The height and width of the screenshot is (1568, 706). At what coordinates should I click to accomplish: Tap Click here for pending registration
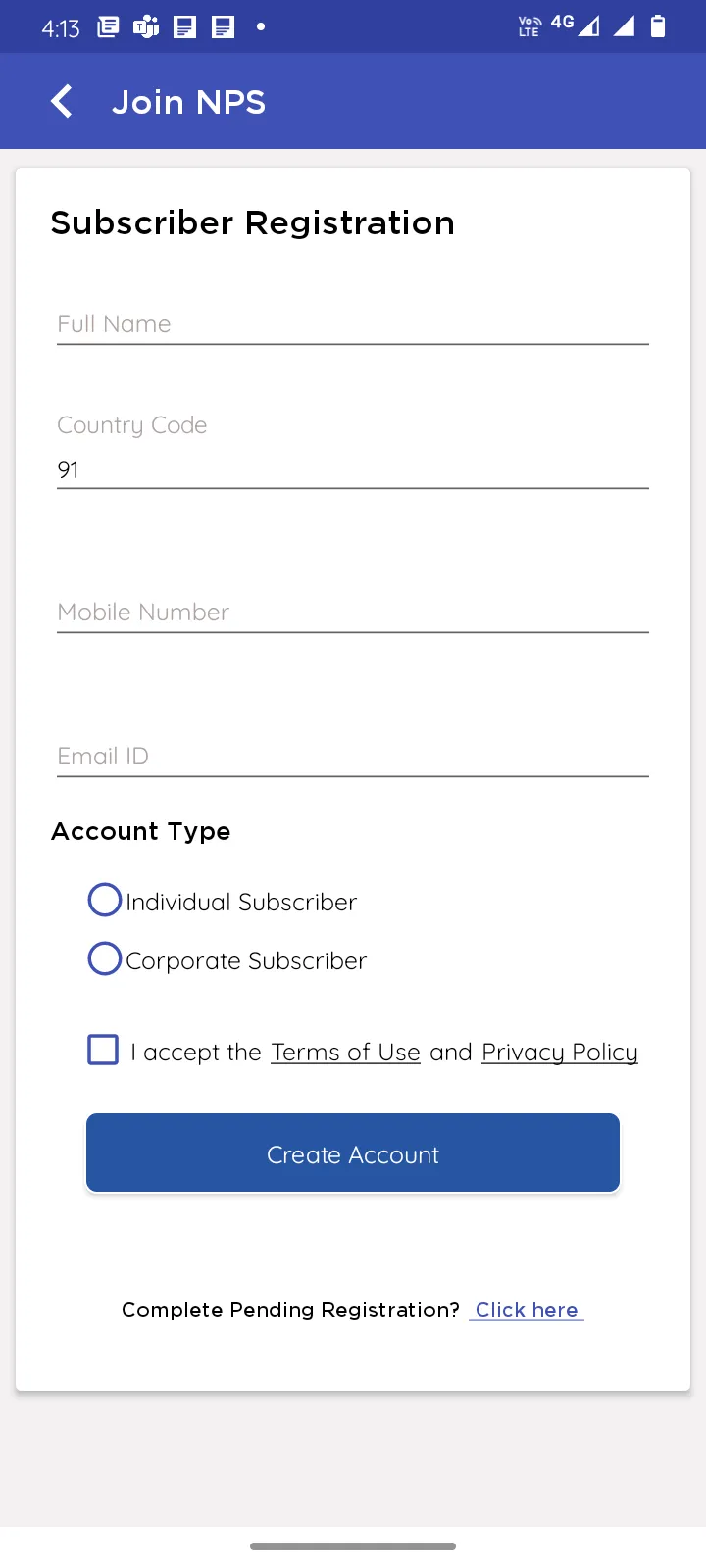point(527,1310)
